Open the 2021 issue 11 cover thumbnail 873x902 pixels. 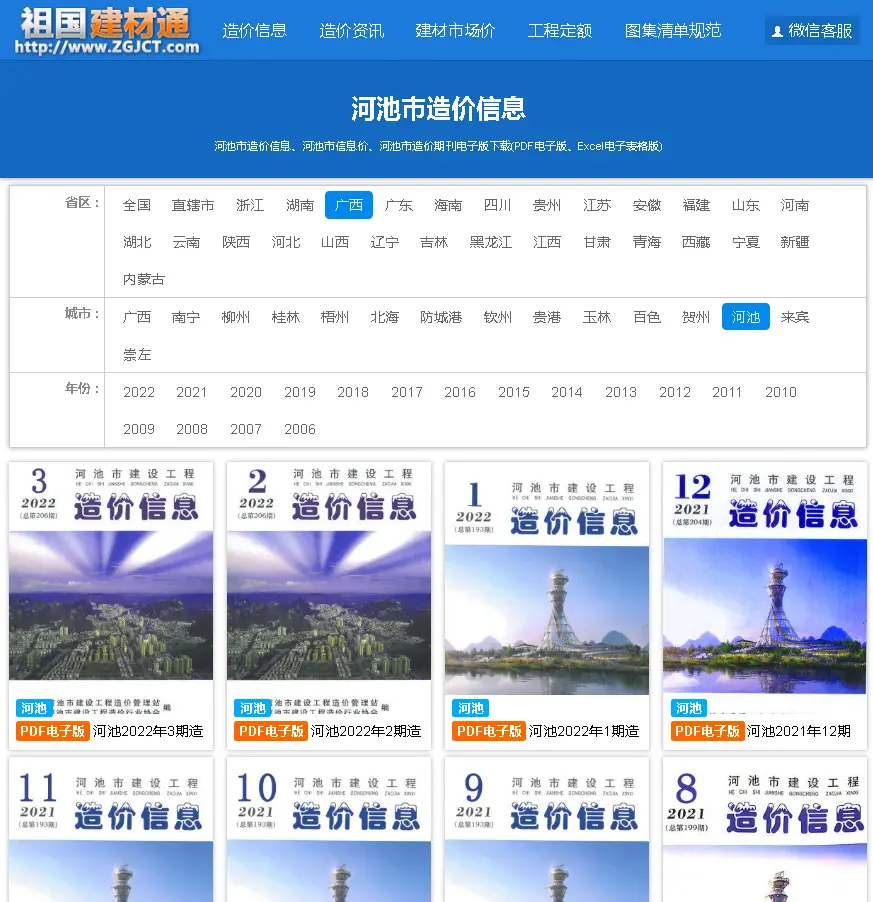[111, 830]
